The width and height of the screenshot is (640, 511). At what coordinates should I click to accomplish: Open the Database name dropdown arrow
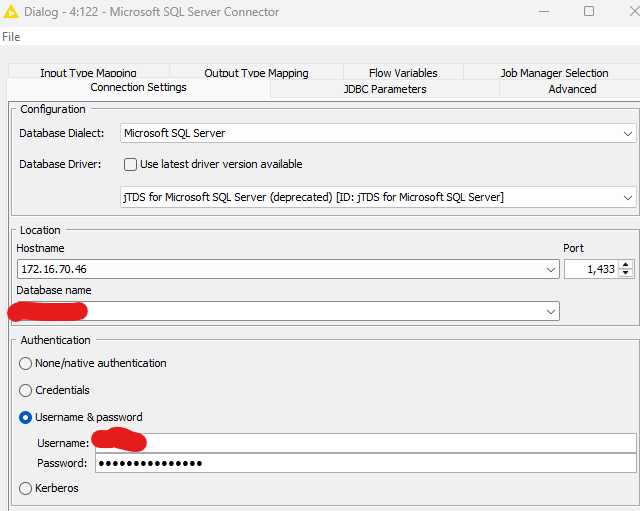point(551,312)
